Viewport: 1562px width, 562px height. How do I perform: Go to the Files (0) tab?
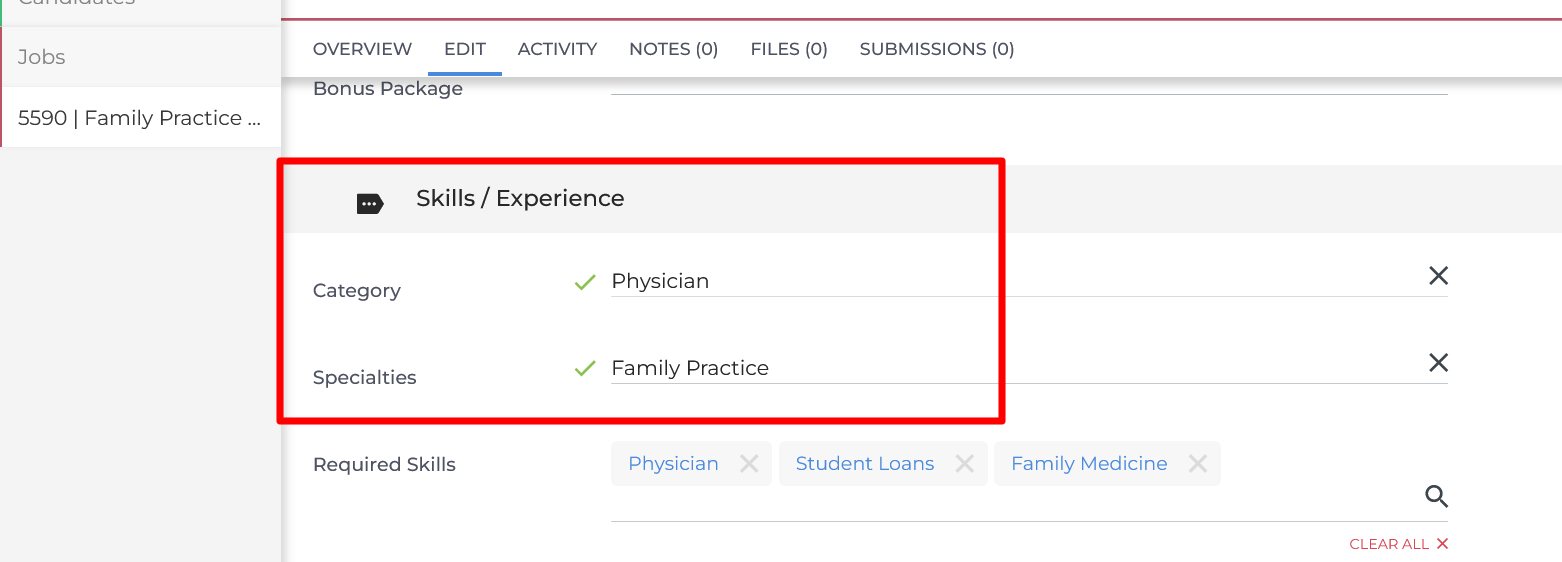pos(789,49)
